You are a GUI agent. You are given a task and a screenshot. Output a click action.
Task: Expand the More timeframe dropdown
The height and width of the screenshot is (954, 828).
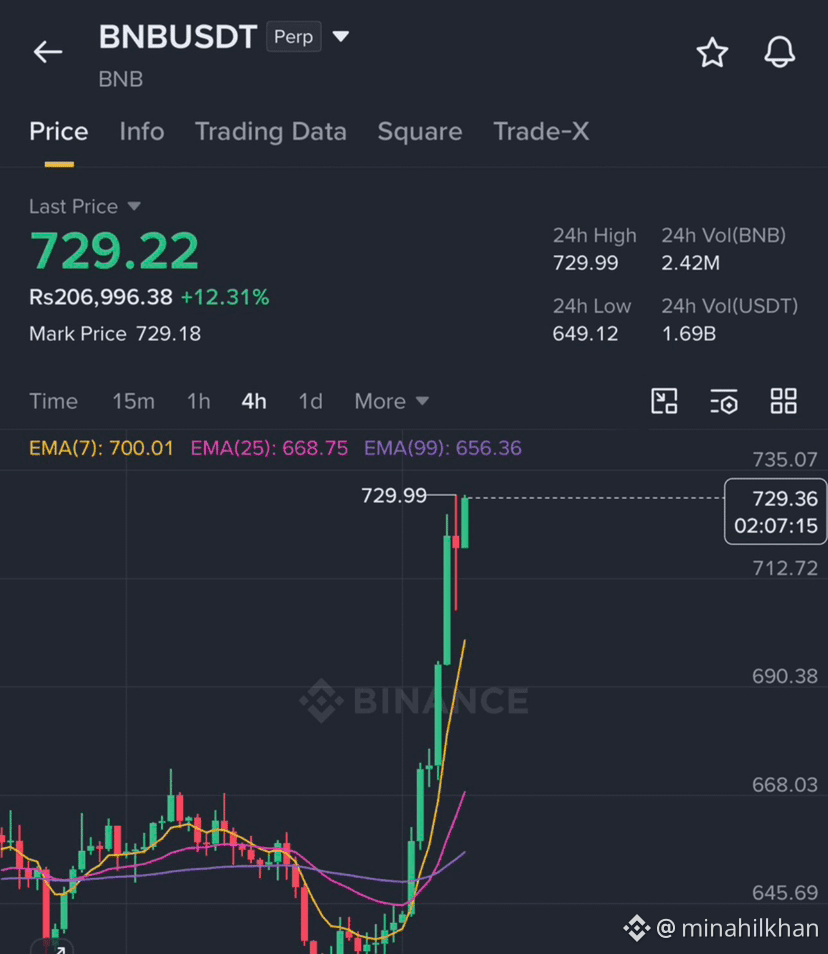tap(391, 402)
